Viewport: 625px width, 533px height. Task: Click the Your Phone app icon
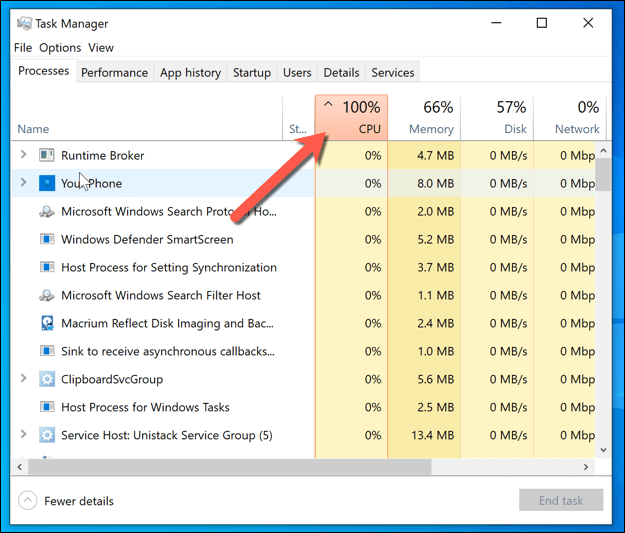[47, 183]
